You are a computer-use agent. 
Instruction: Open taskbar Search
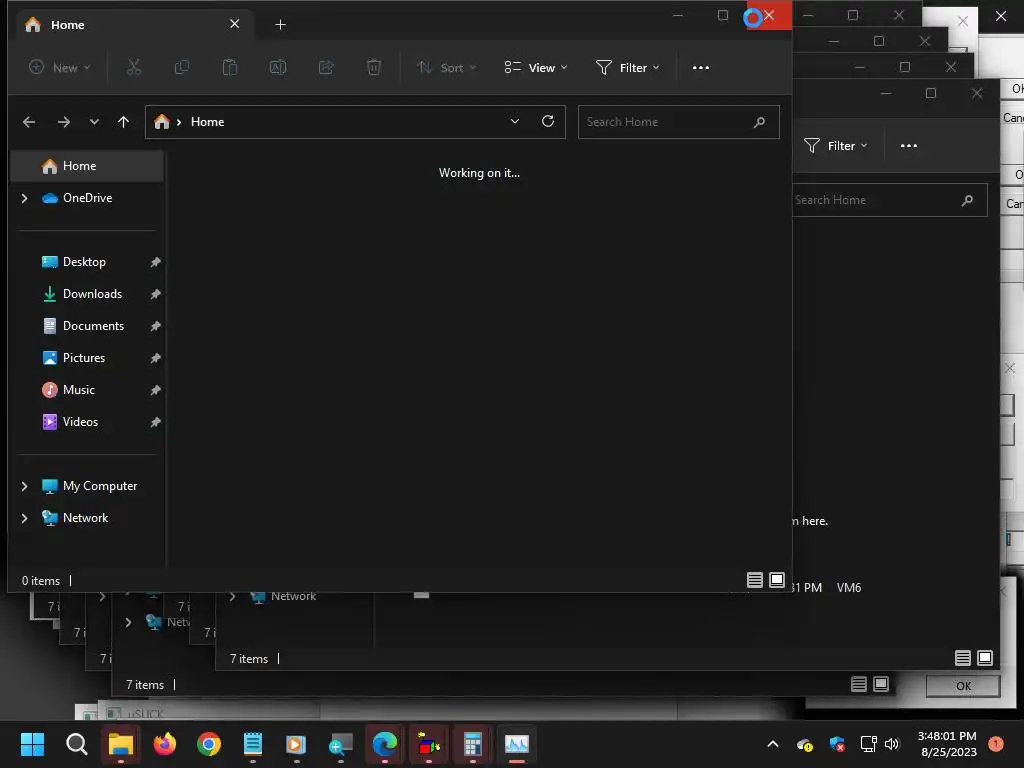coord(76,744)
